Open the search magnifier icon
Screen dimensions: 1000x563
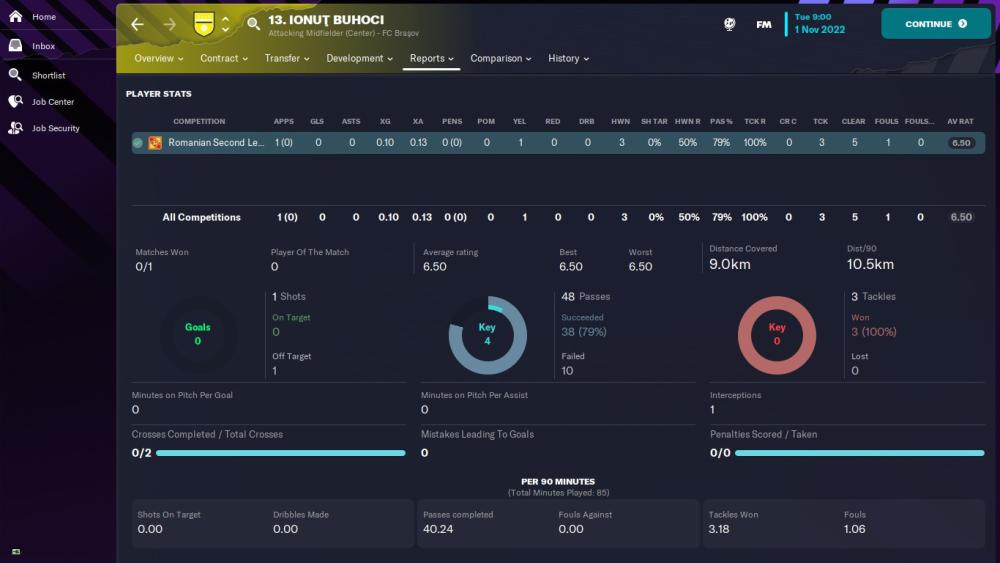[x=253, y=24]
